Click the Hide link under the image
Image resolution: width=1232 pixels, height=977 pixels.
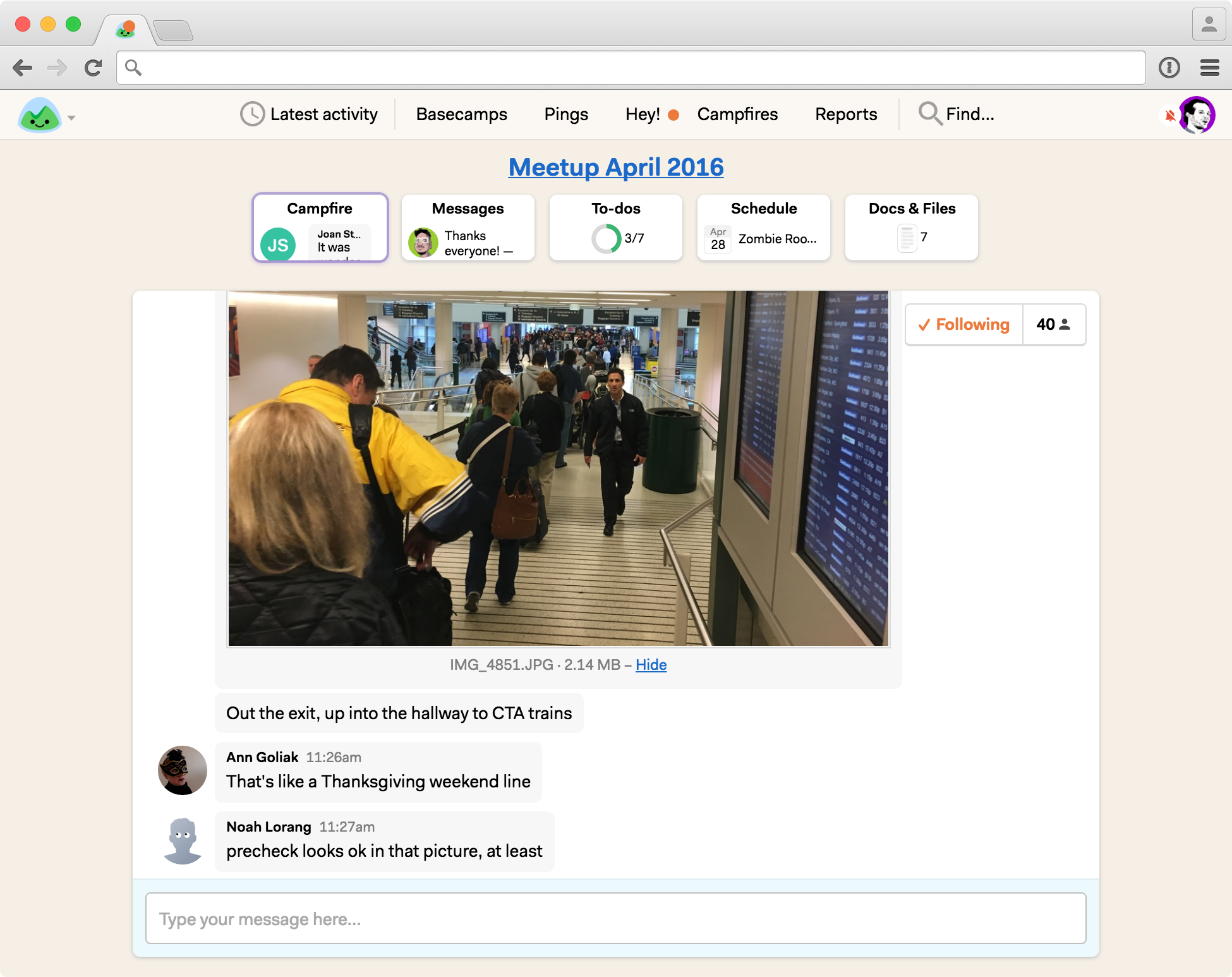pos(651,665)
